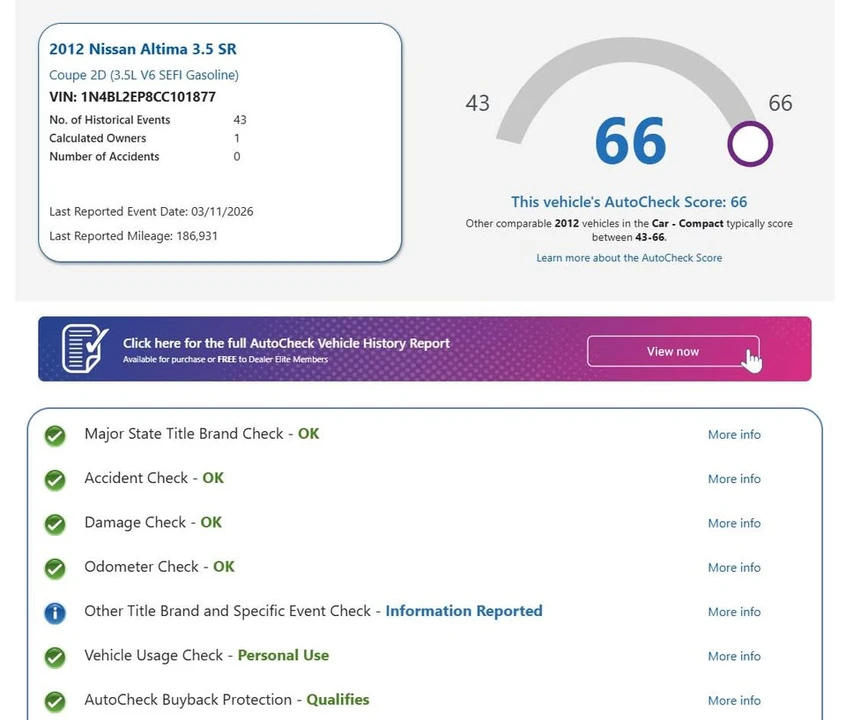Click the Information Reported status text

(464, 611)
